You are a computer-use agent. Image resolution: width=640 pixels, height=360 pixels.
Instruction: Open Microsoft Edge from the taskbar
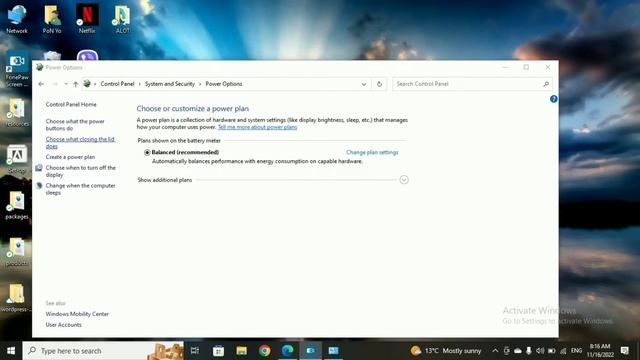(x=288, y=351)
